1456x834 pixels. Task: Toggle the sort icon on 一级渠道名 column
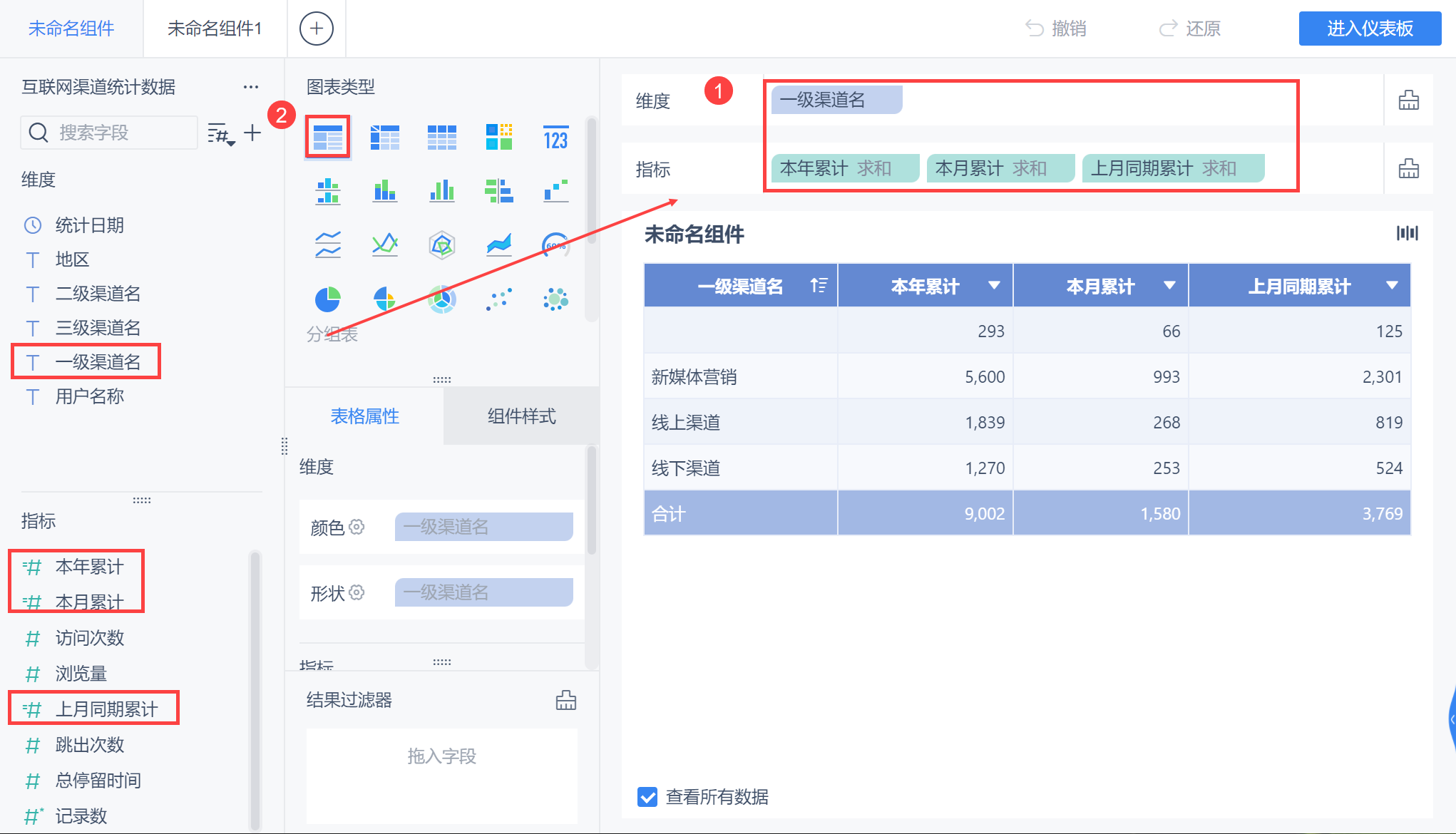pyautogui.click(x=819, y=285)
